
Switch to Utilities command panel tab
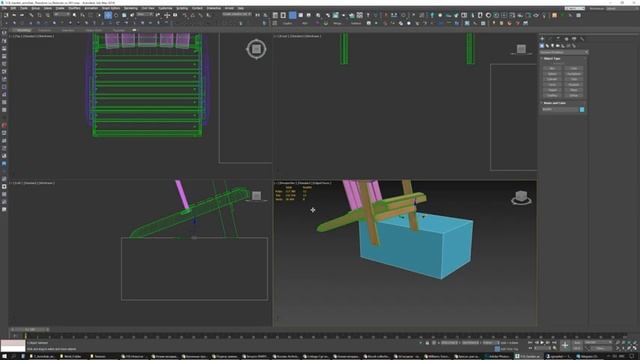[x=582, y=39]
